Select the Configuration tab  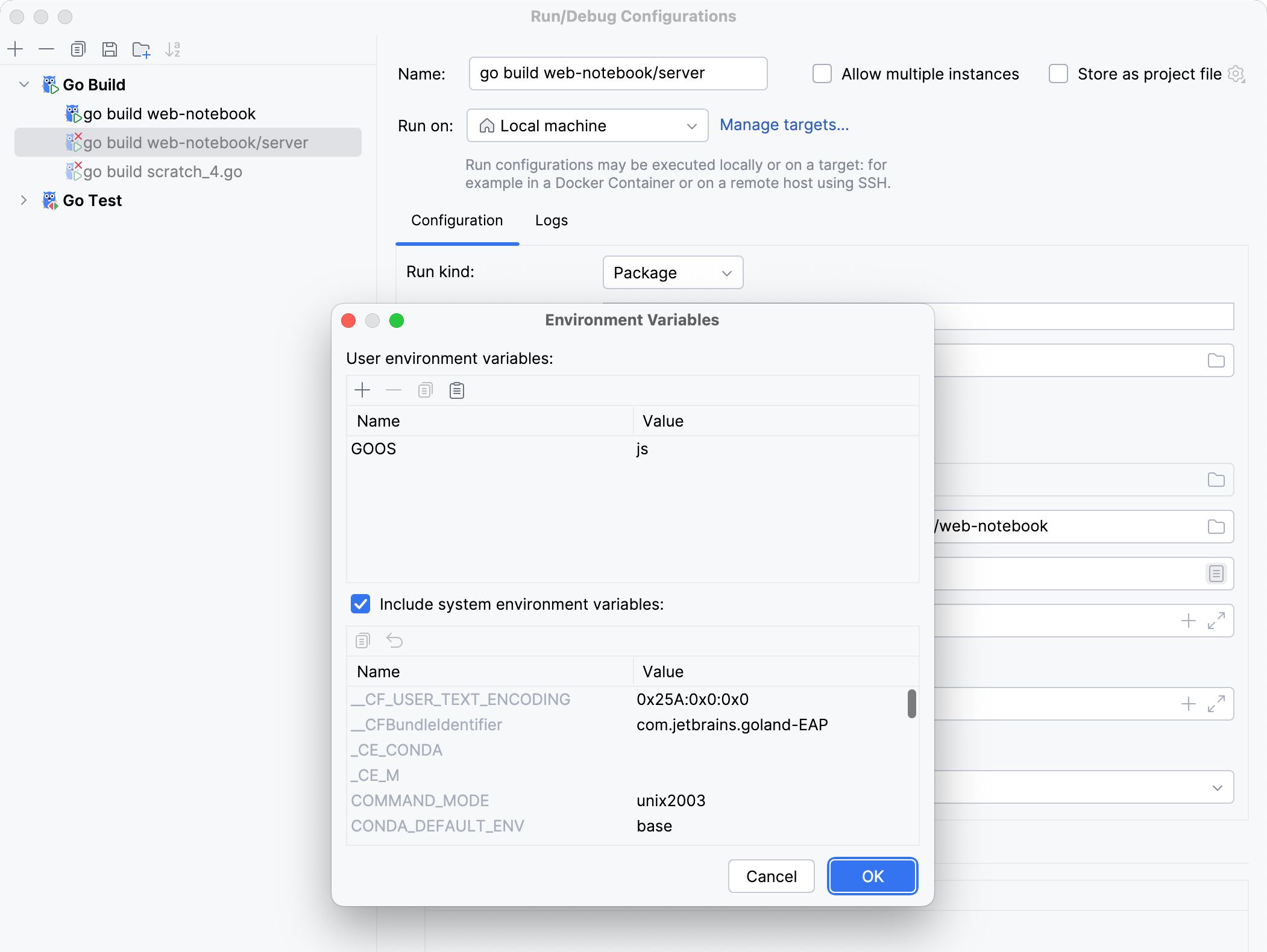point(457,221)
